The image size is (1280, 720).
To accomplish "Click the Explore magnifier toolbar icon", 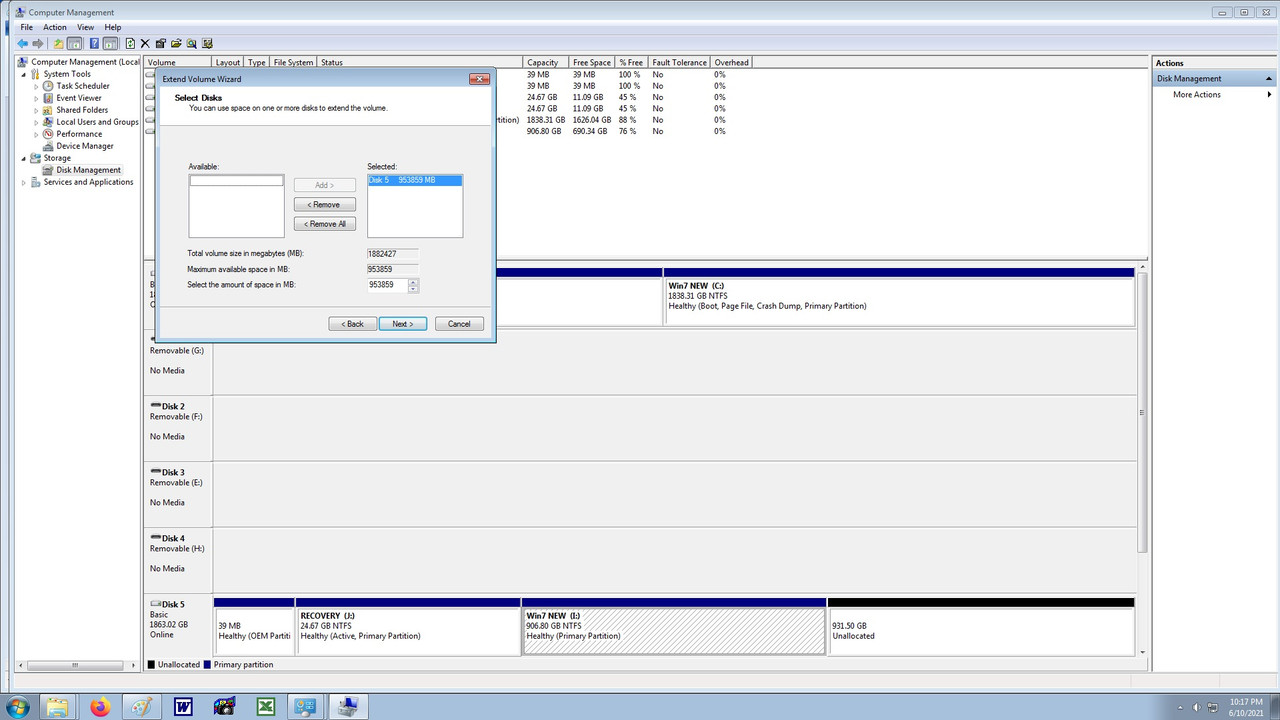I will click(192, 43).
